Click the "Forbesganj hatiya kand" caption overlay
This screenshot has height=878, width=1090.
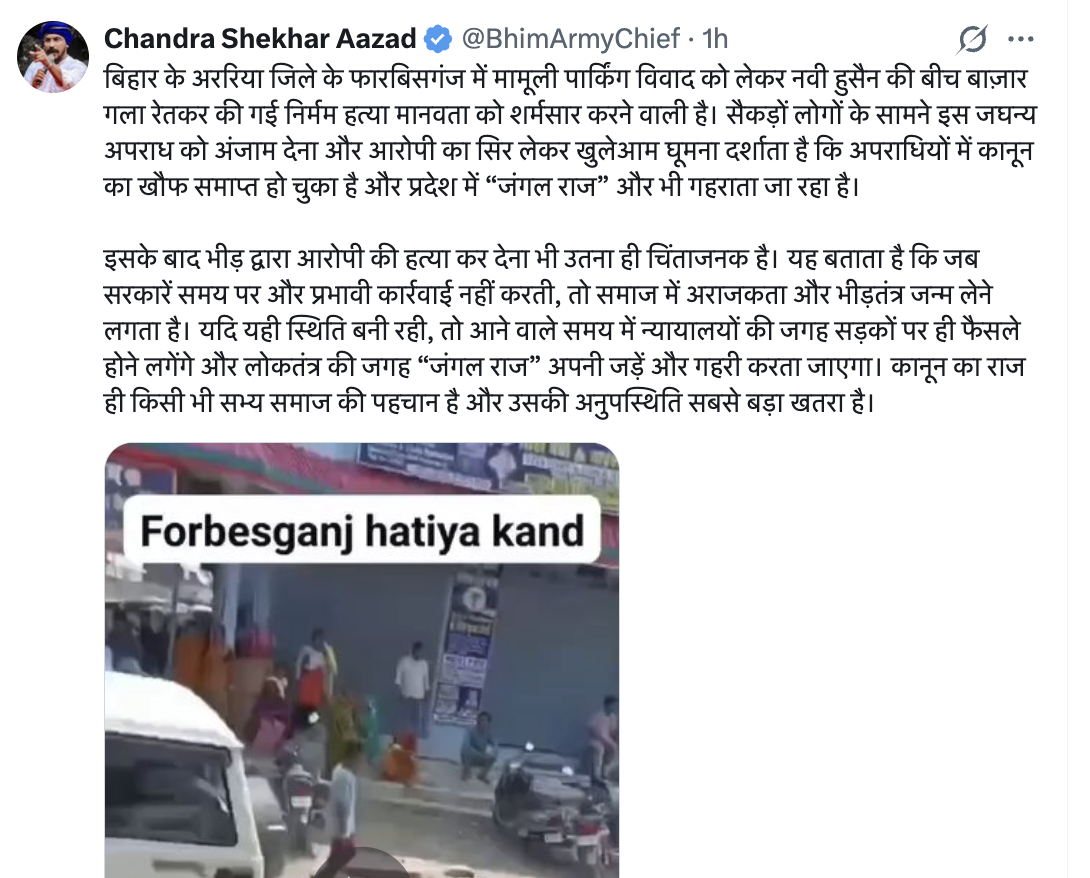coord(361,530)
